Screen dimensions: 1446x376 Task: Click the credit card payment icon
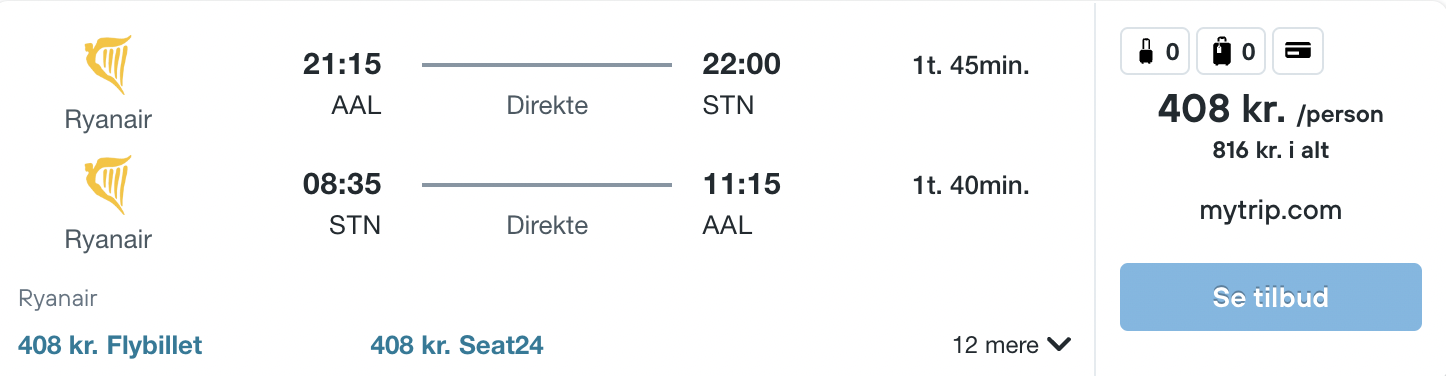pos(1298,51)
